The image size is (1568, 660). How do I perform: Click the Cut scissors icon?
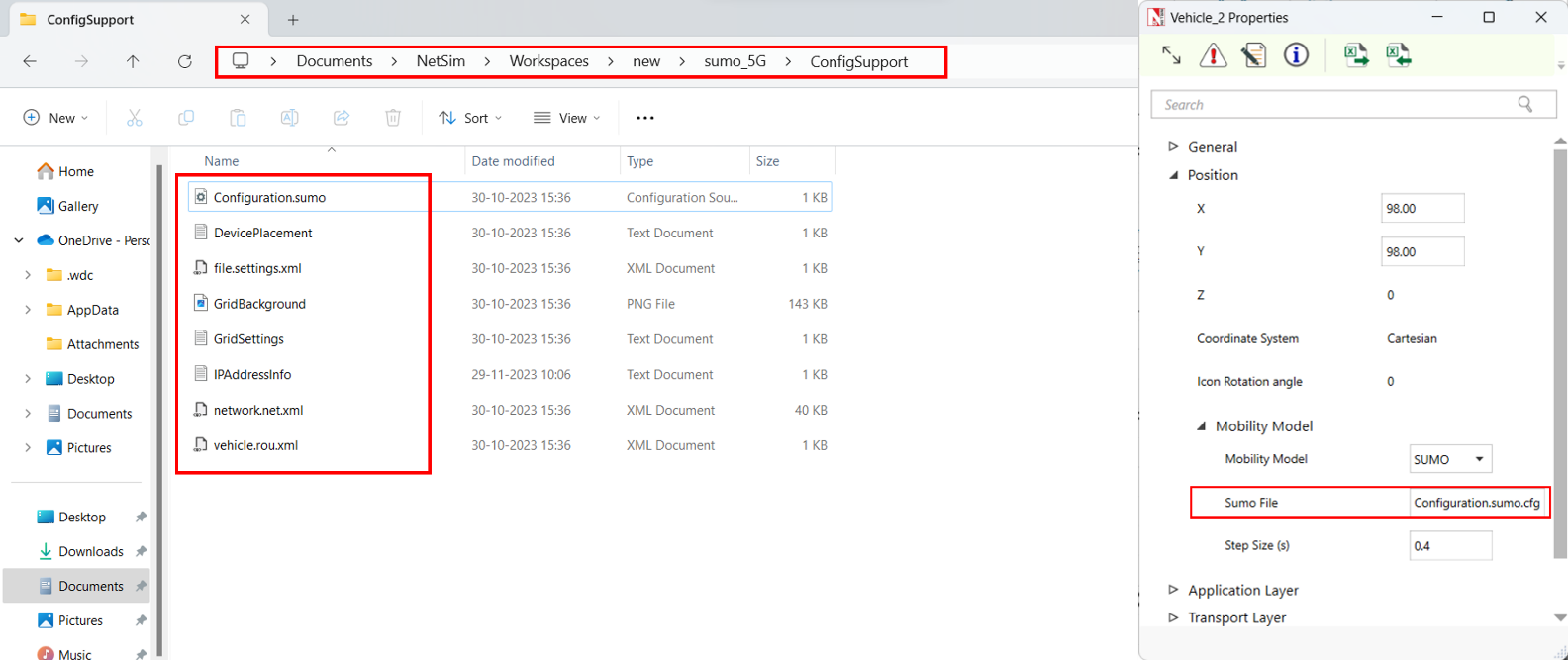[135, 118]
